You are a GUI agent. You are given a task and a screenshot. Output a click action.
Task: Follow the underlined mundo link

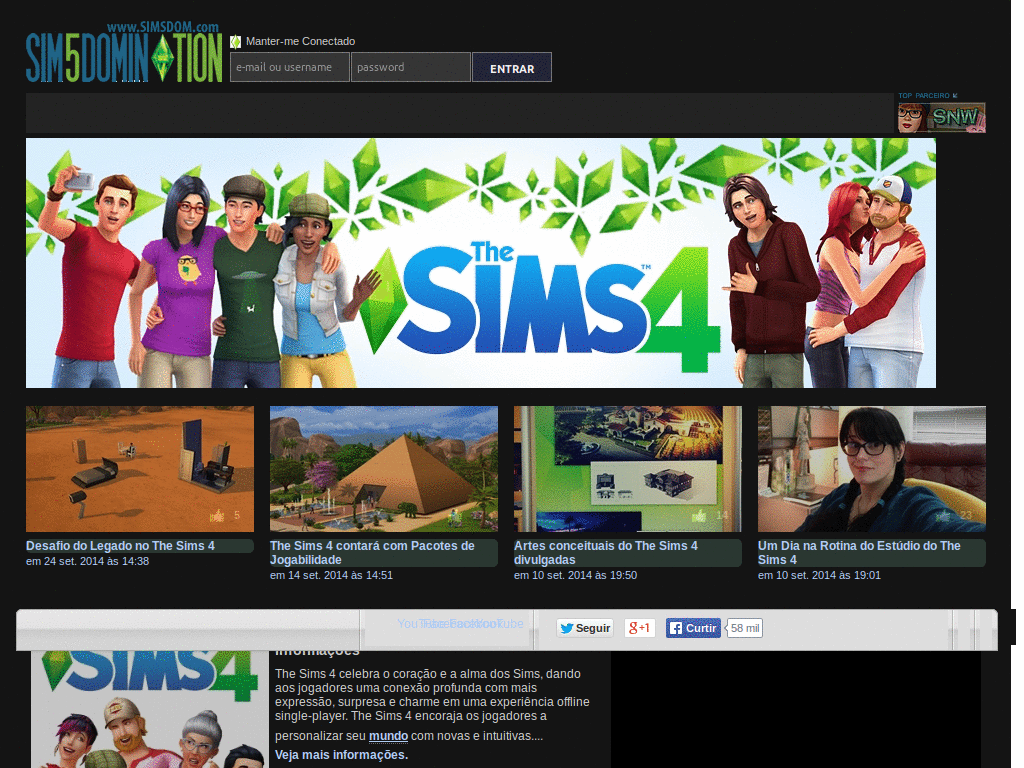(x=389, y=736)
